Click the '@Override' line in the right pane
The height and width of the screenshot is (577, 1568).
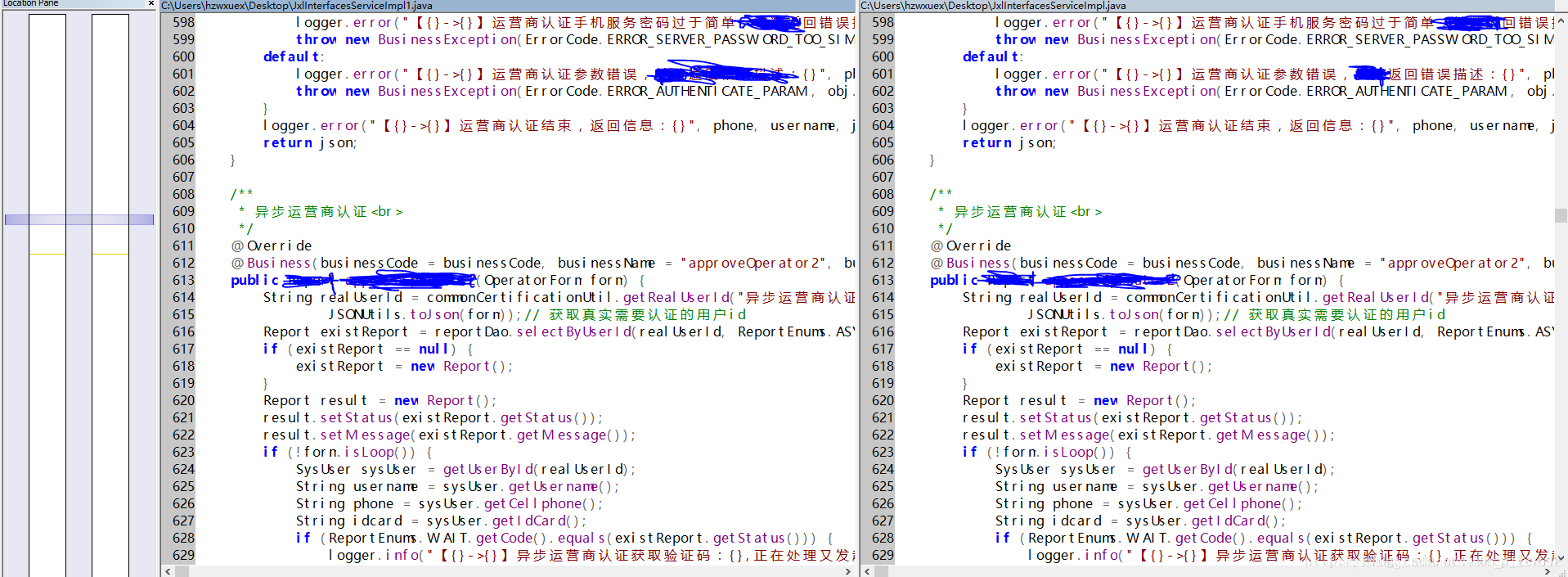coord(971,246)
